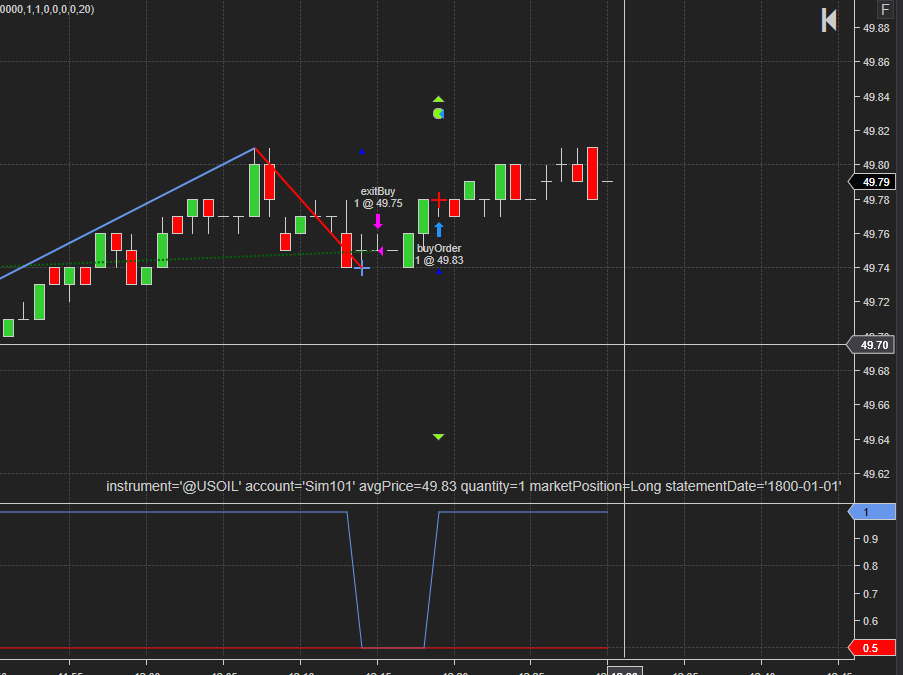Select the crosshair price marker 49.70
Image resolution: width=903 pixels, height=675 pixels.
pos(871,345)
